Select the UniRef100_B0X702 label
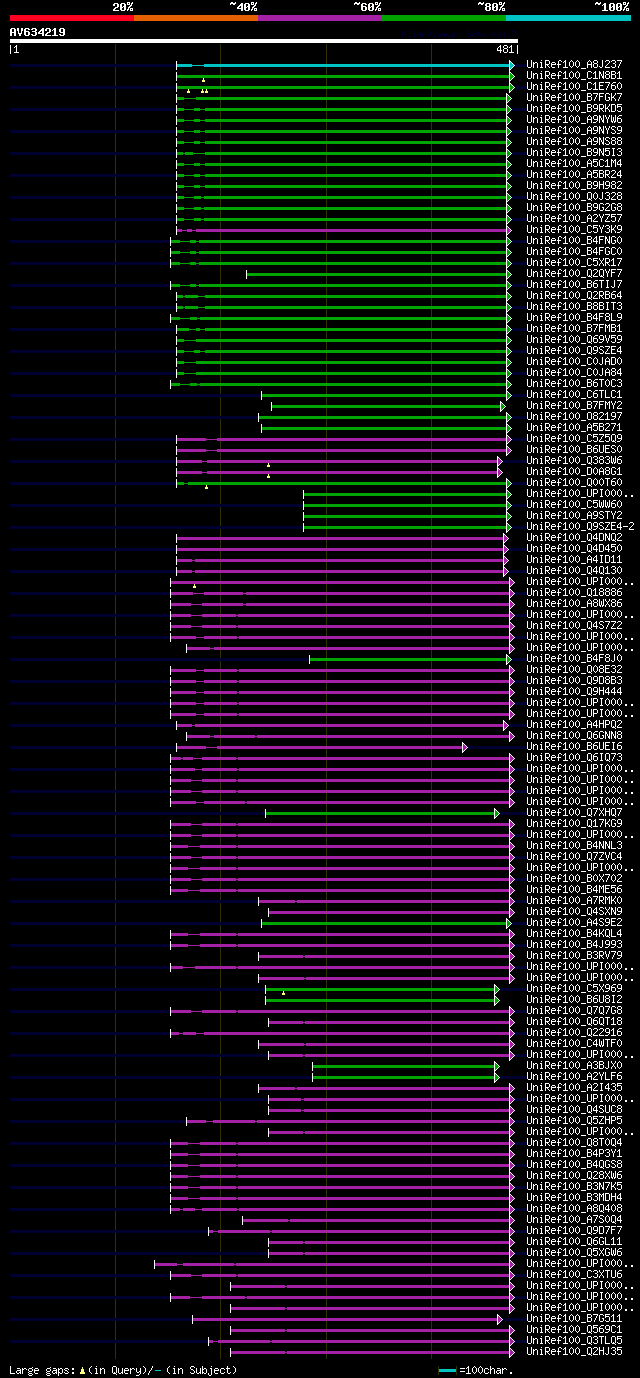The image size is (640, 1378). [574, 878]
